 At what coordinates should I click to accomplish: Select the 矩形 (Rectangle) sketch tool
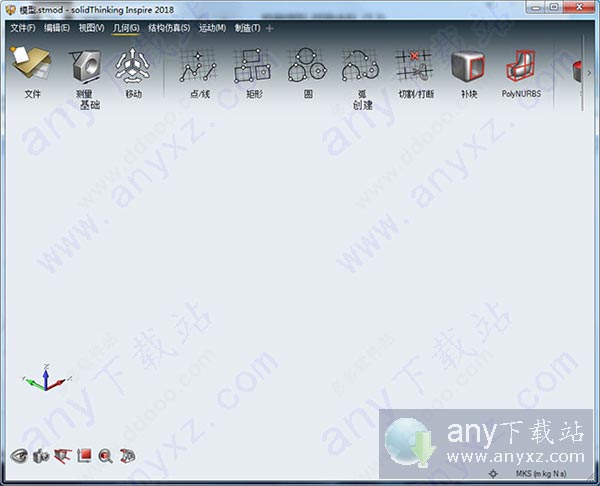coord(252,65)
